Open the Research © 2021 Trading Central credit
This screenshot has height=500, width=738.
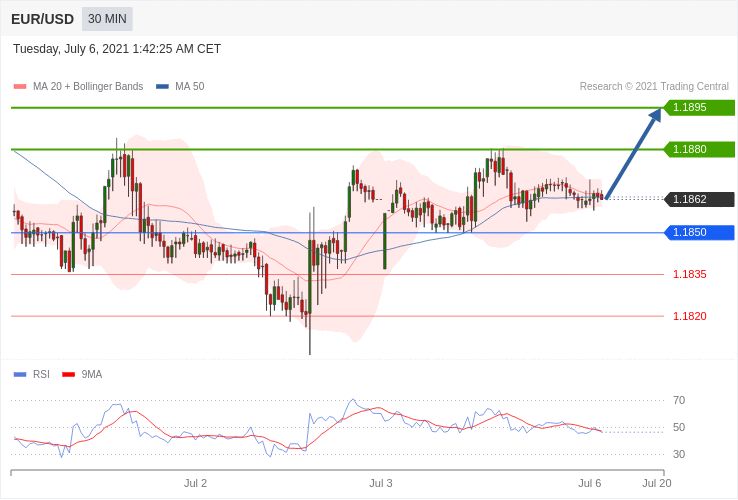pyautogui.click(x=654, y=87)
